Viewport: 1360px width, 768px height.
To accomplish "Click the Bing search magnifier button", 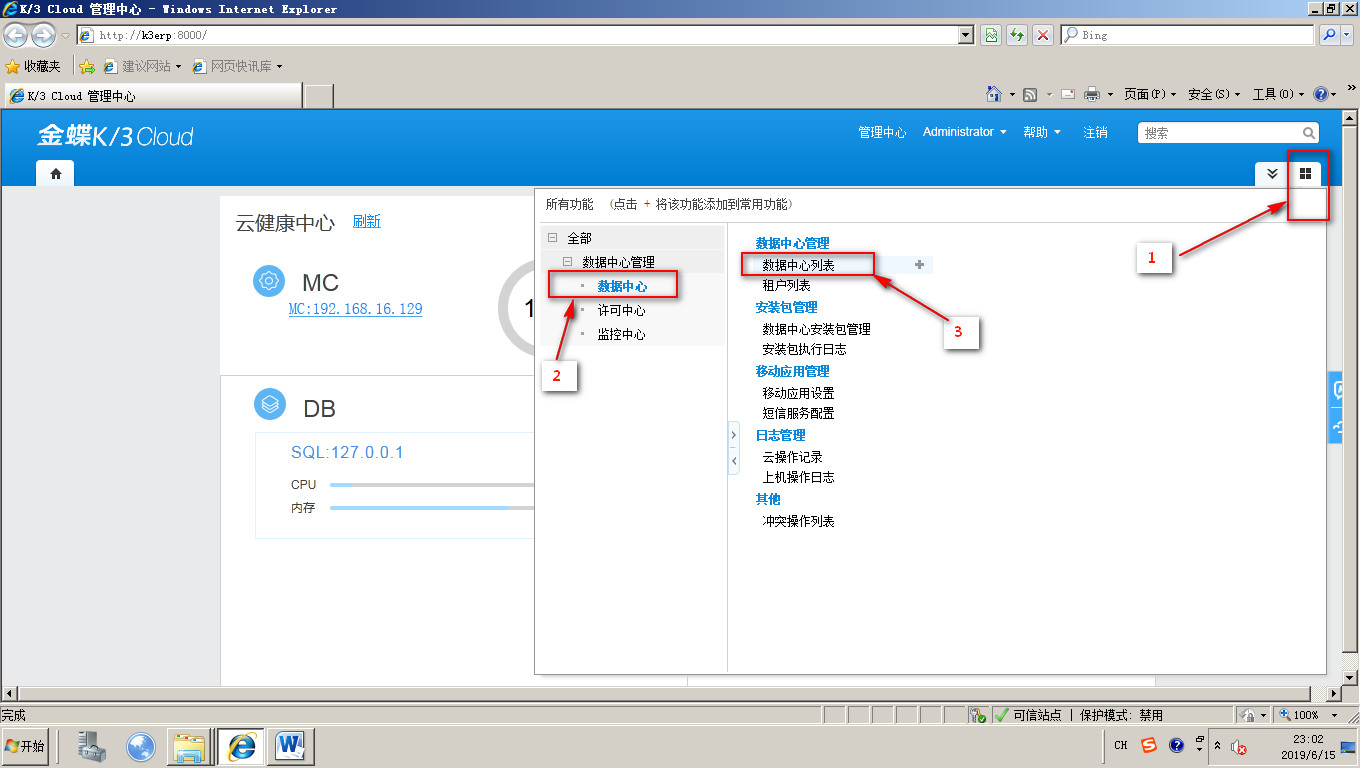I will (1329, 35).
